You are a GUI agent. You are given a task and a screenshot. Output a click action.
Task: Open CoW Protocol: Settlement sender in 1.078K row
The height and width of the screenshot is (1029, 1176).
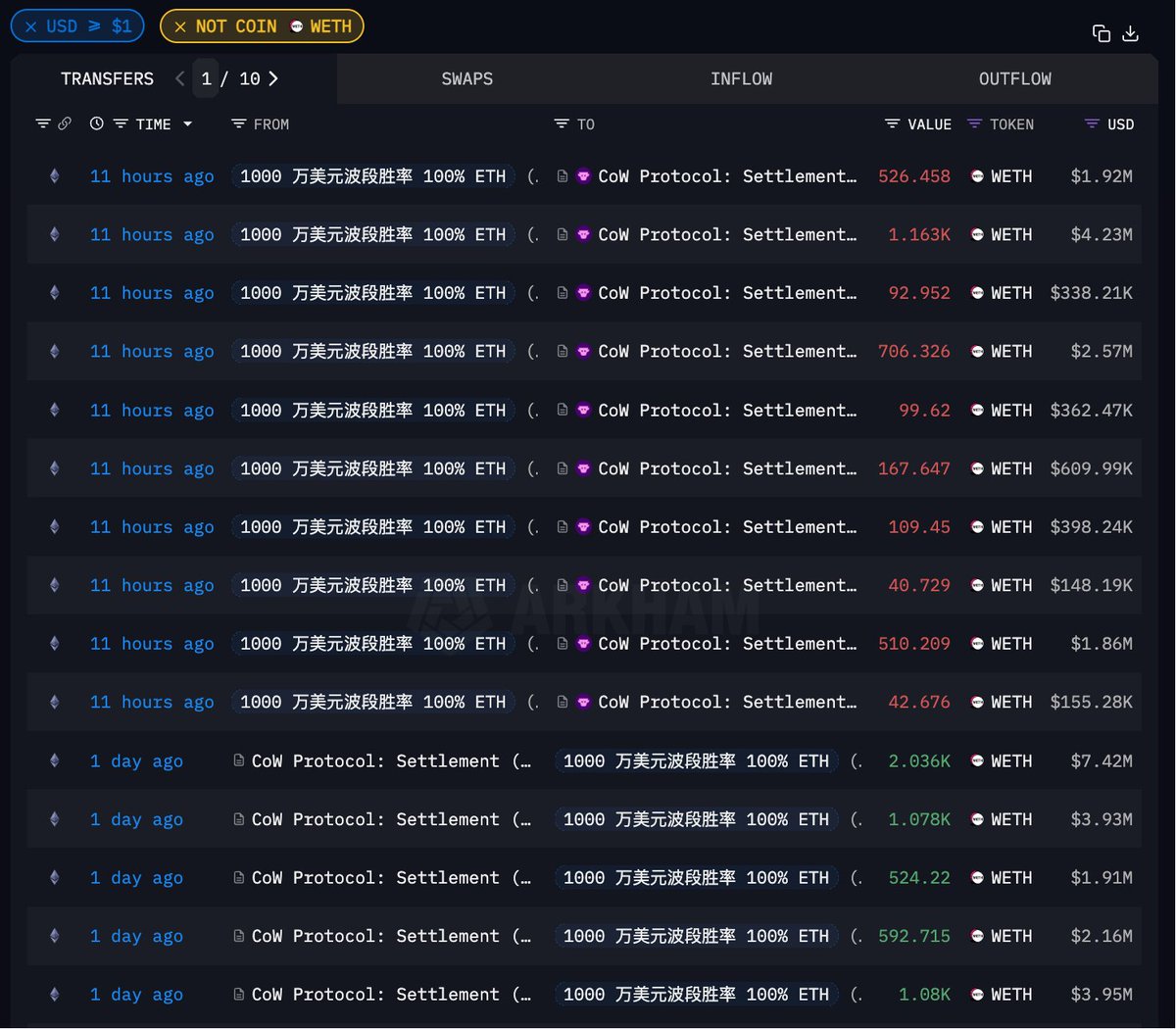tap(391, 819)
